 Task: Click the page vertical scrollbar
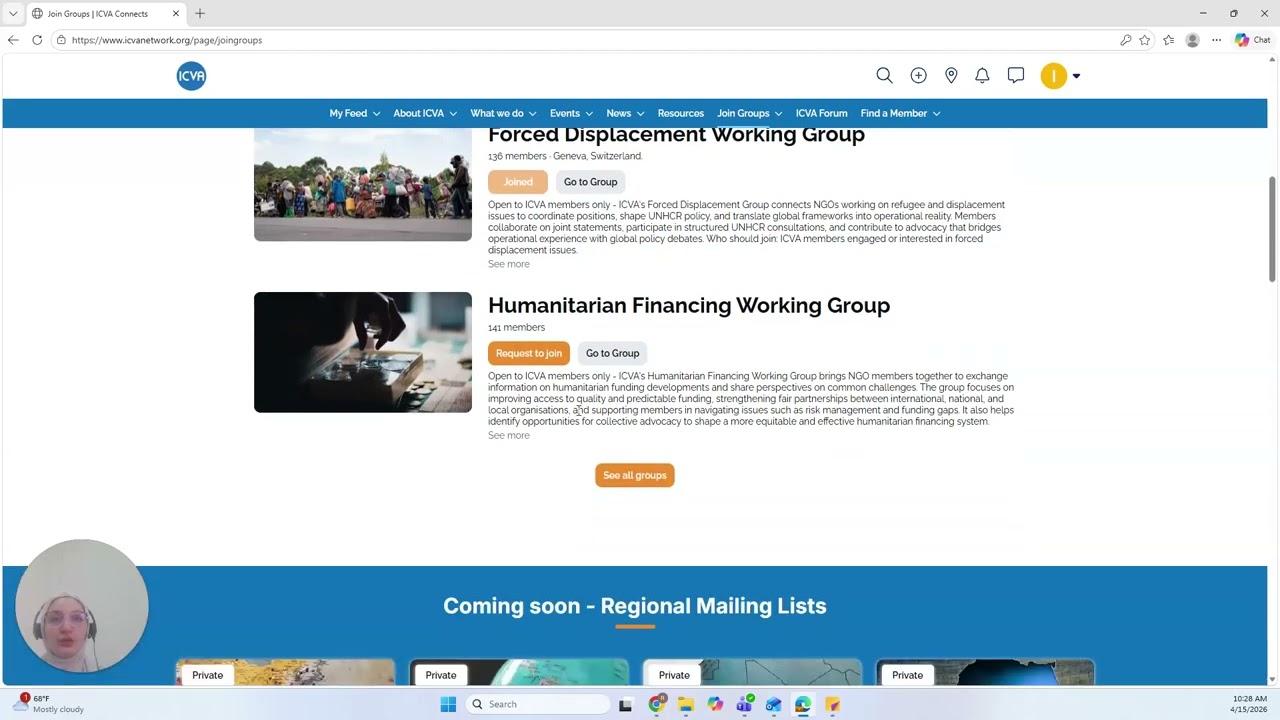(x=1272, y=230)
